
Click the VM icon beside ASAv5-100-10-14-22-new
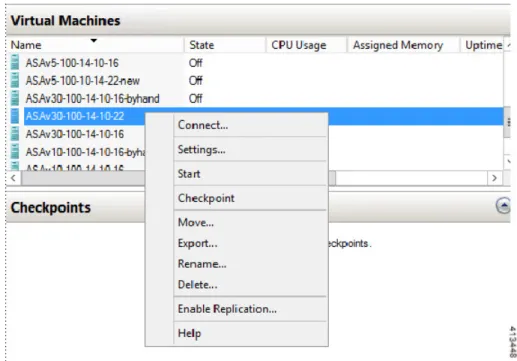(x=15, y=80)
